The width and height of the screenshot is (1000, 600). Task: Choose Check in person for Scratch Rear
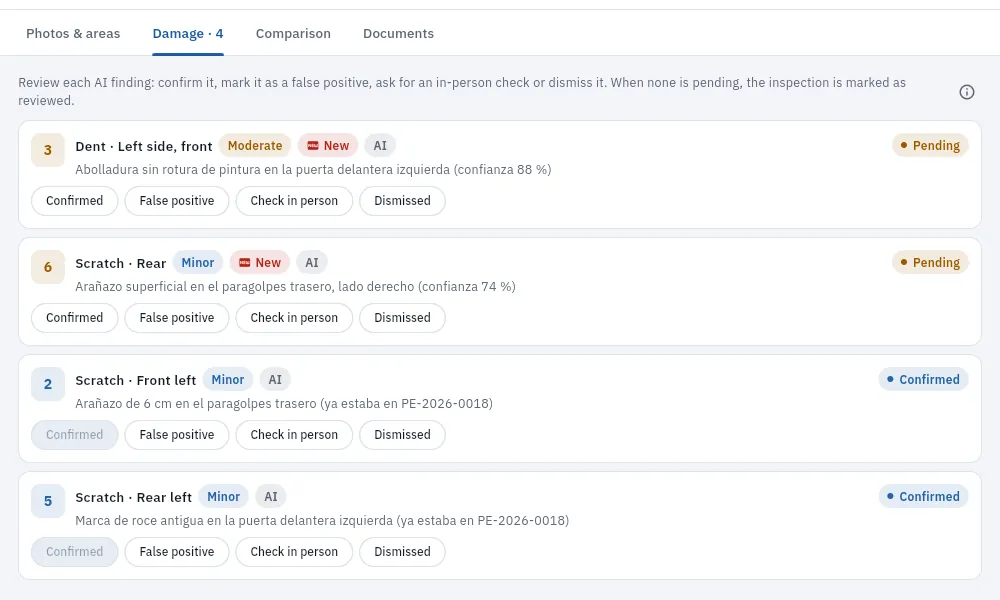coord(294,318)
